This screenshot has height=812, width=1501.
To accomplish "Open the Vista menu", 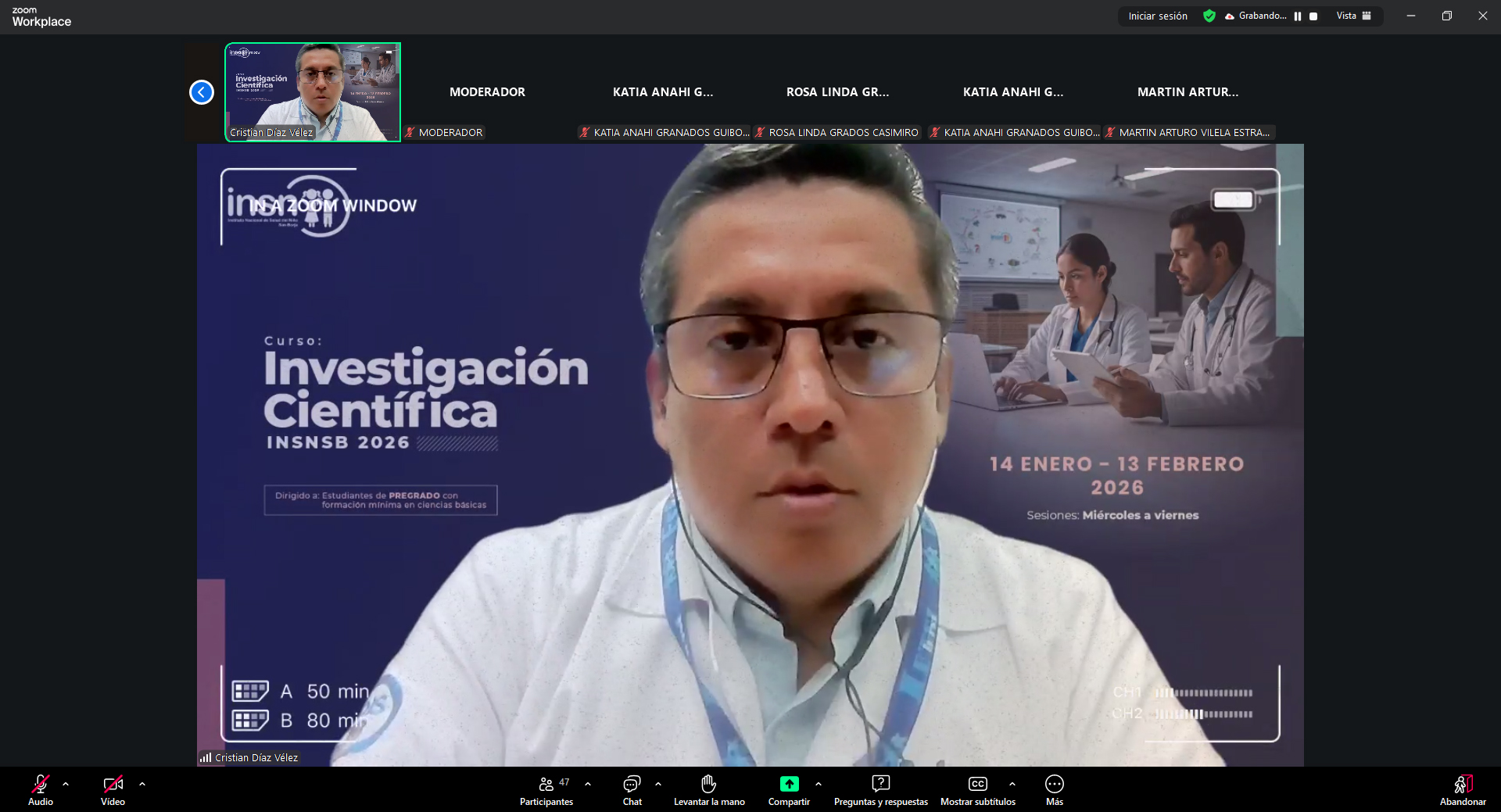I will pyautogui.click(x=1353, y=16).
